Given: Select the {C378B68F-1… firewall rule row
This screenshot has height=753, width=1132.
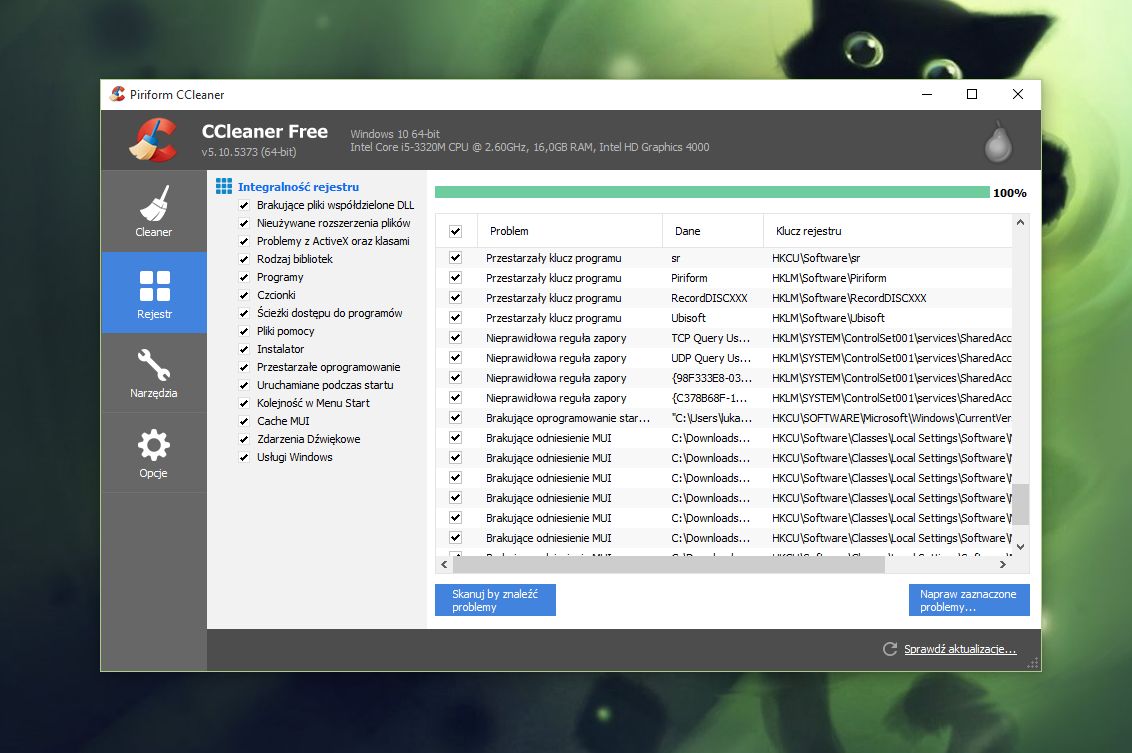Looking at the screenshot, I should point(723,398).
